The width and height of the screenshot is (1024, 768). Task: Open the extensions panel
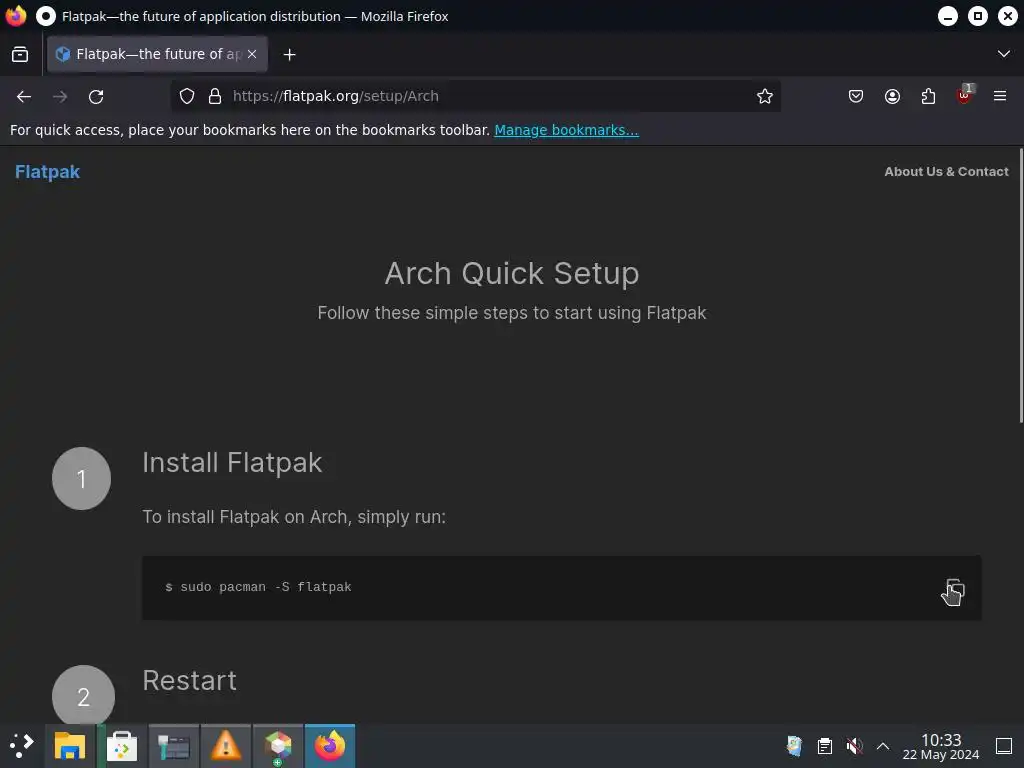coord(928,96)
